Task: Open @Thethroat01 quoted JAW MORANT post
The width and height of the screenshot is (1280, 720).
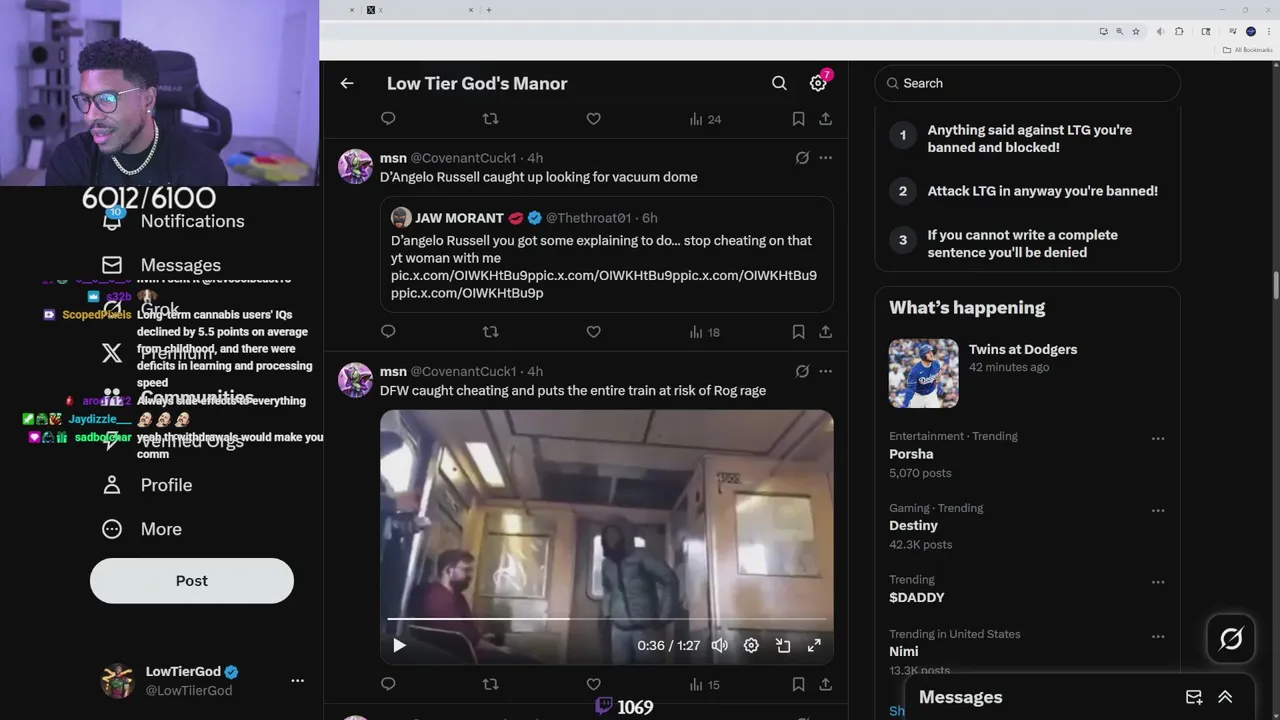Action: (x=606, y=254)
